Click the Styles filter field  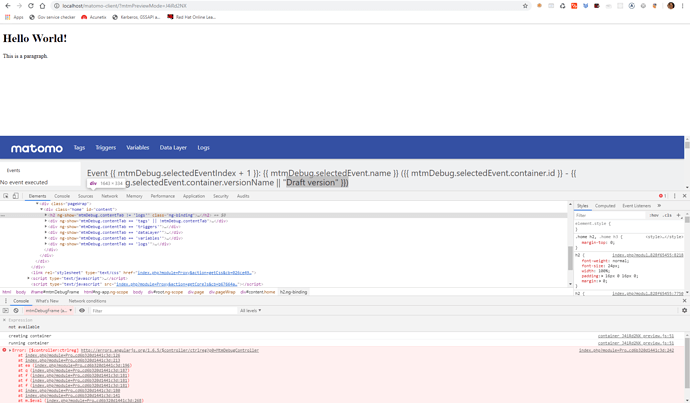click(609, 215)
